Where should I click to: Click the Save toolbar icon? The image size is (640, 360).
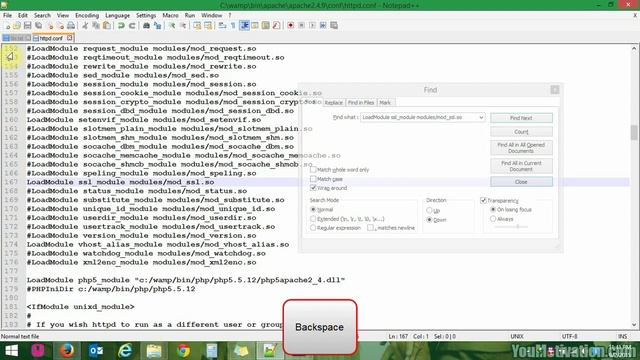click(x=27, y=26)
